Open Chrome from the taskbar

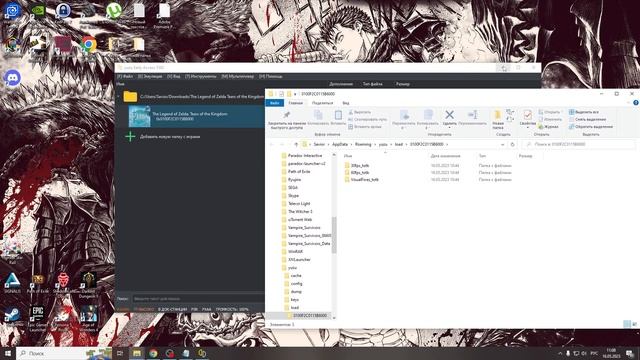point(153,353)
